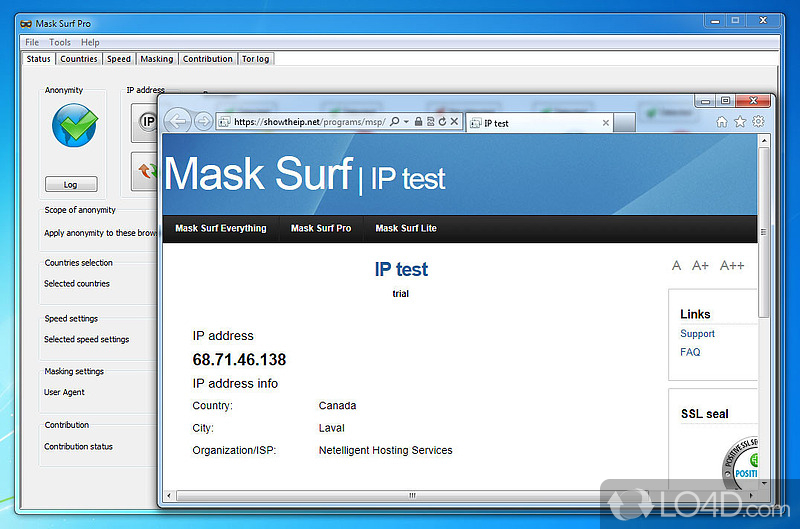The width and height of the screenshot is (800, 529).
Task: Click the User Agent label in Masking settings
Action: point(64,392)
